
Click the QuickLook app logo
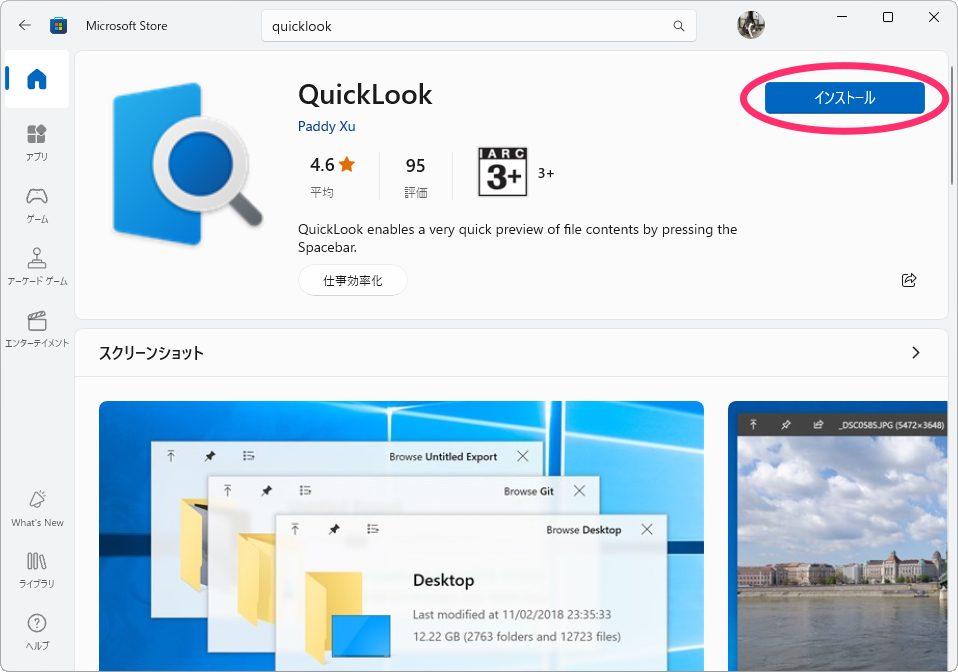pyautogui.click(x=187, y=164)
